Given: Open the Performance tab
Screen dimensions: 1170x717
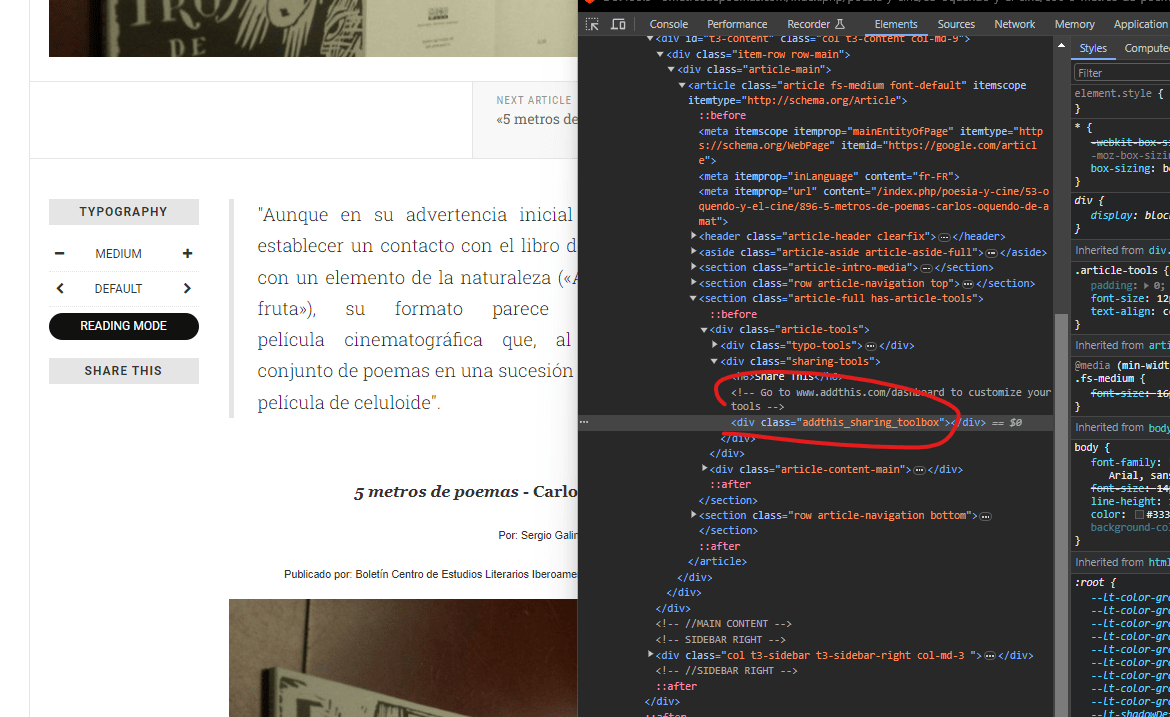Looking at the screenshot, I should pyautogui.click(x=737, y=24).
